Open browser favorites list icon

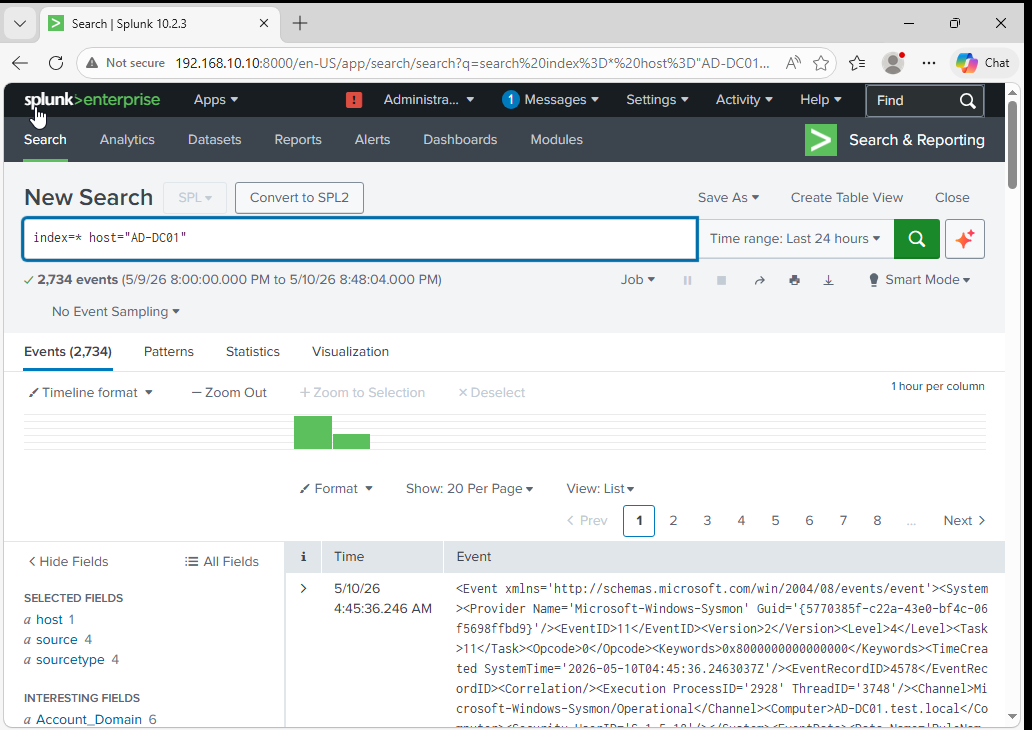[x=857, y=63]
